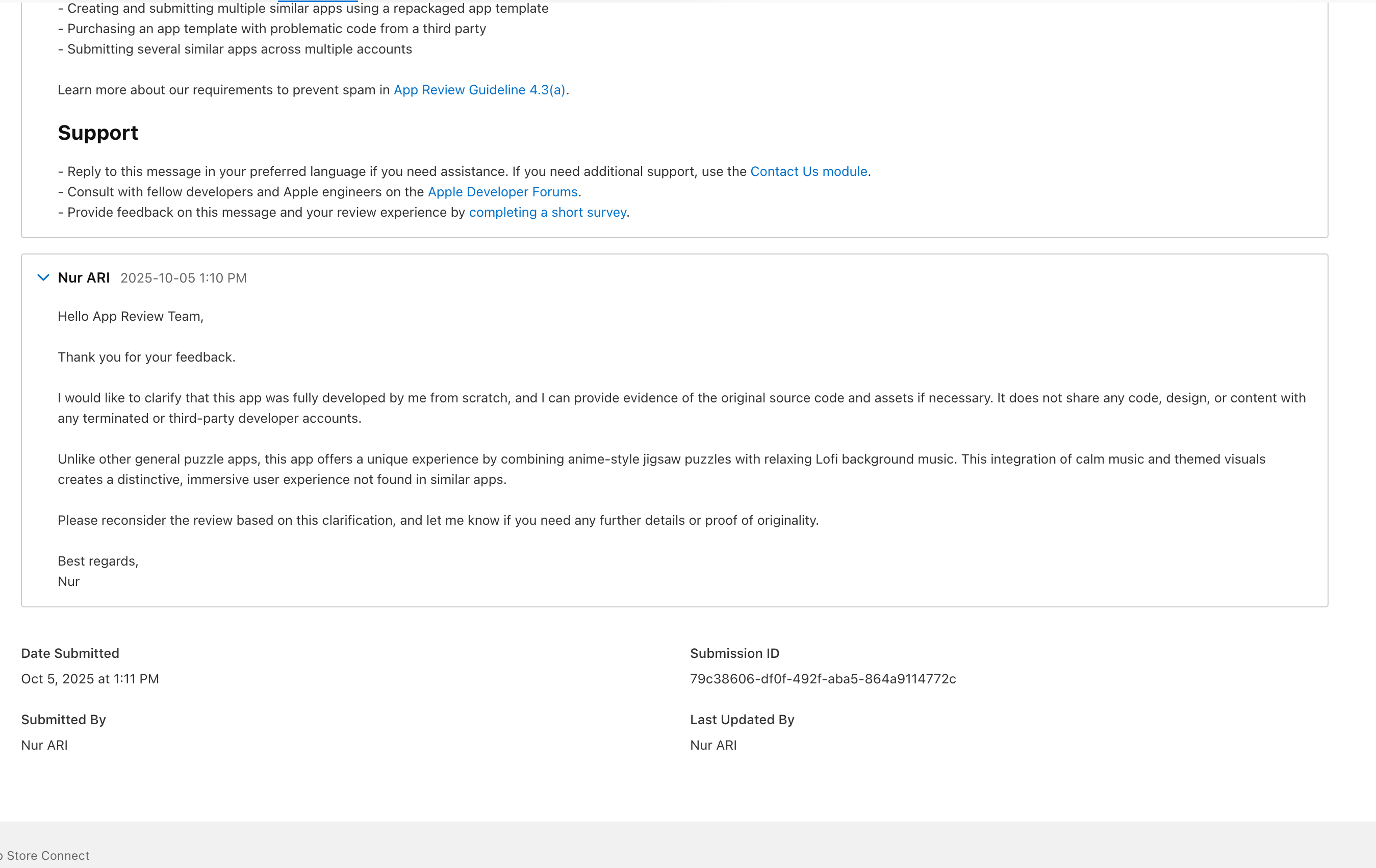This screenshot has width=1376, height=868.
Task: Click the Nur ARI name under Submitted By
Action: point(44,745)
